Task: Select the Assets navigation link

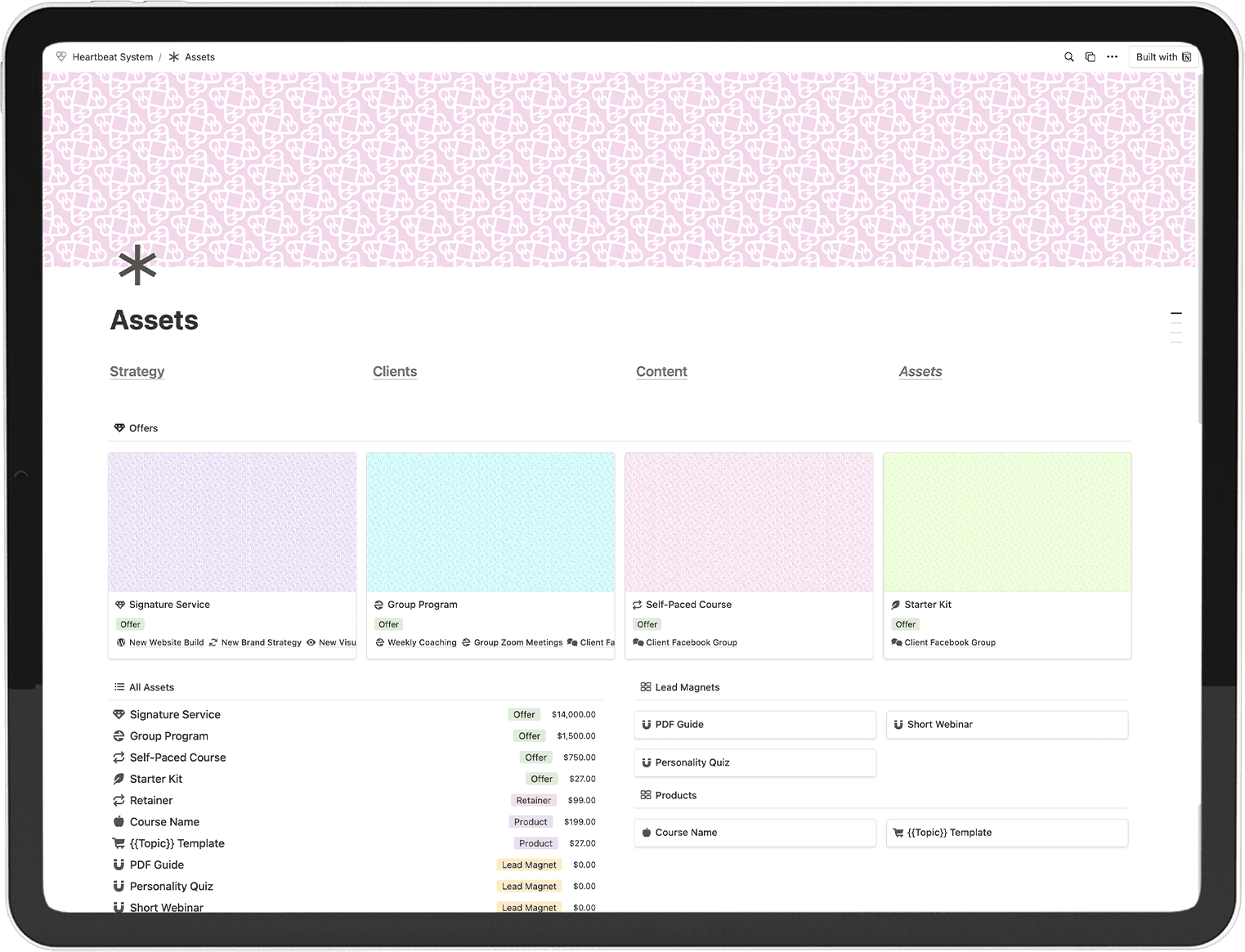Action: (x=920, y=372)
